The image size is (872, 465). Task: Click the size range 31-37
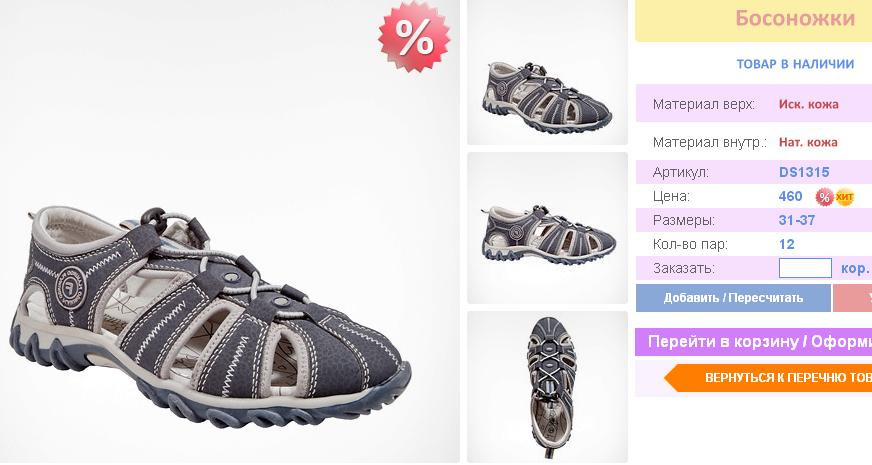tap(797, 220)
